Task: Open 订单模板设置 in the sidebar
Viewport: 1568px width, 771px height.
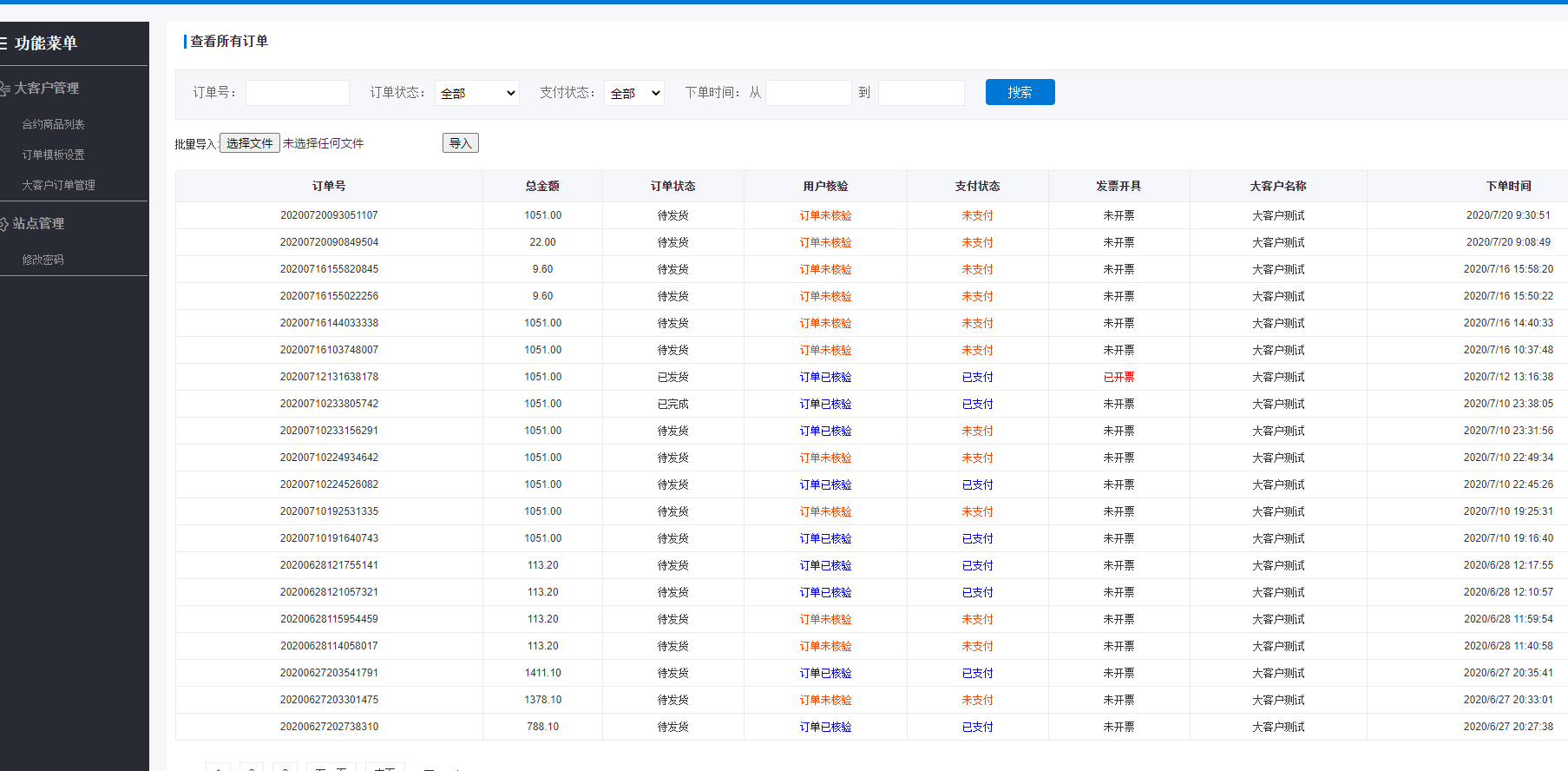Action: 54,155
